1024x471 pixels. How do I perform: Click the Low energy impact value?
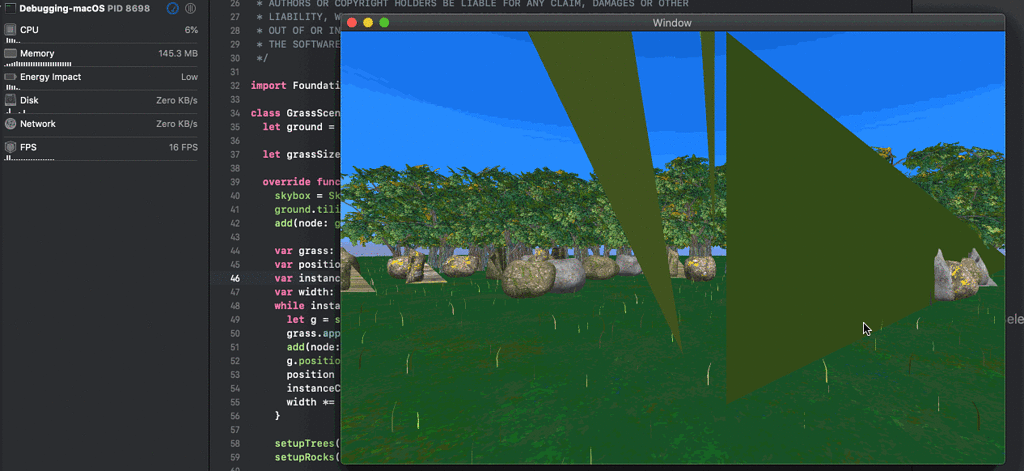(189, 77)
